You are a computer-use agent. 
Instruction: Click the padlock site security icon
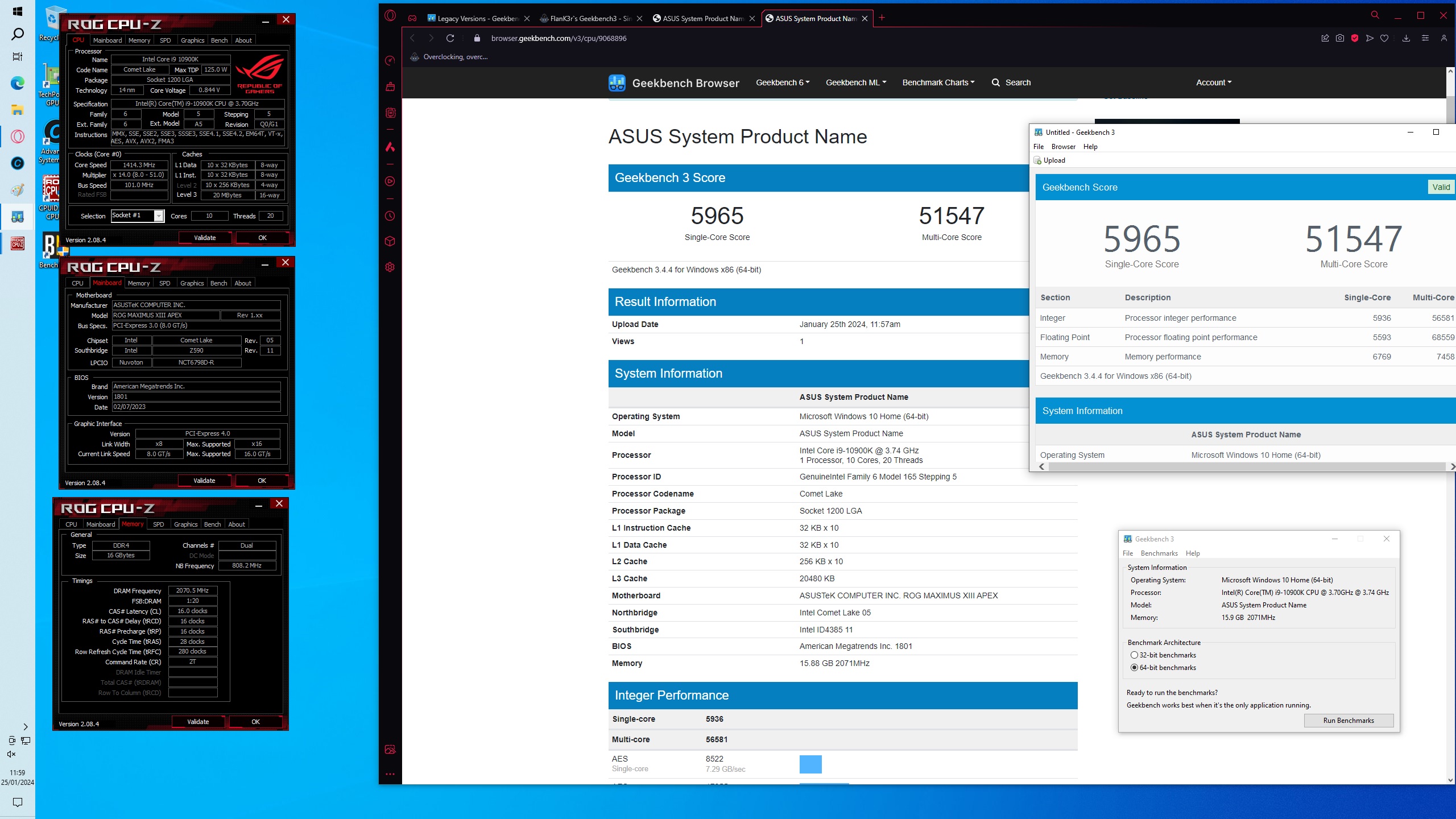(x=477, y=38)
